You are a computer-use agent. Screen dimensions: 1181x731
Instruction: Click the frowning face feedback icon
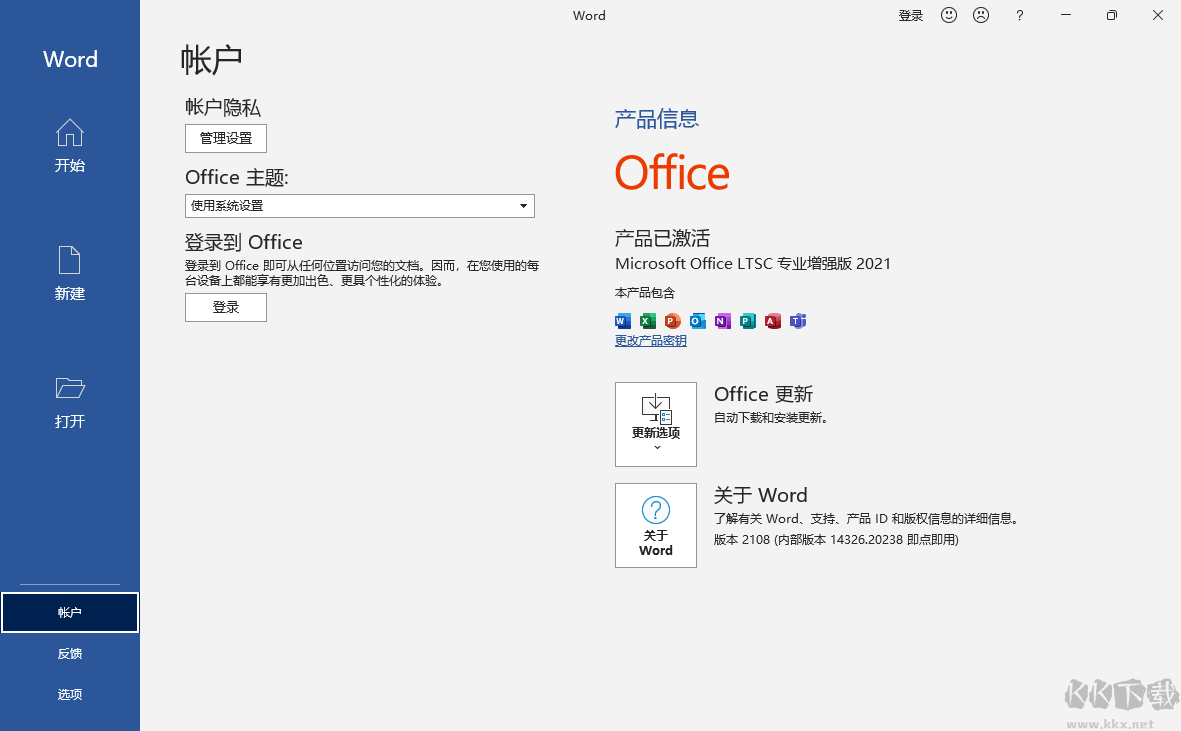click(981, 15)
